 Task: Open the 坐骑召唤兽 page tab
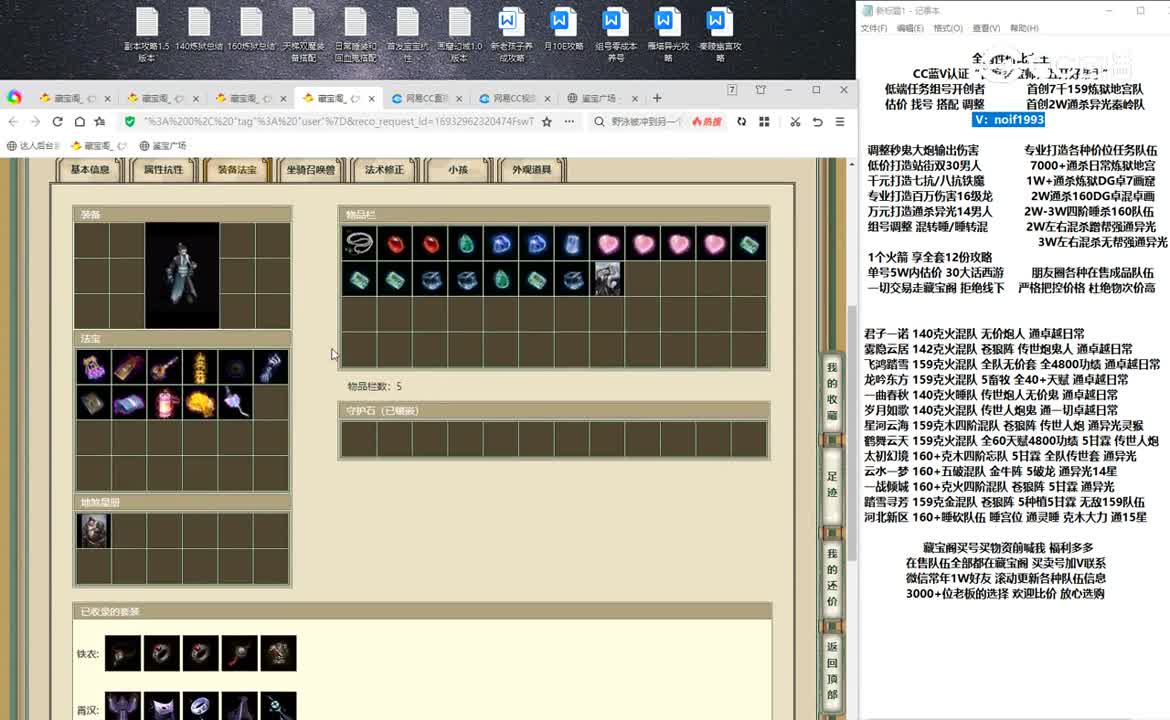(310, 169)
